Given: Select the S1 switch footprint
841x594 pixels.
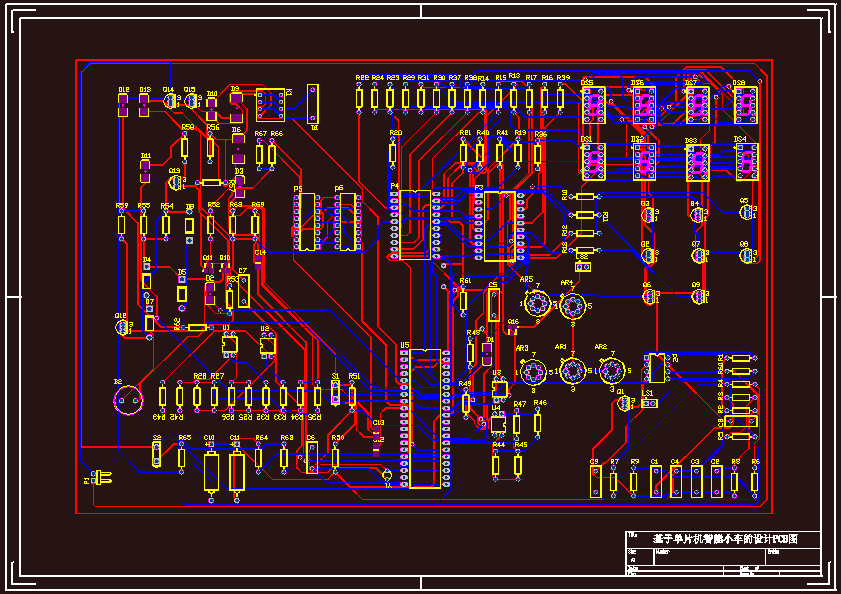Looking at the screenshot, I should 336,392.
